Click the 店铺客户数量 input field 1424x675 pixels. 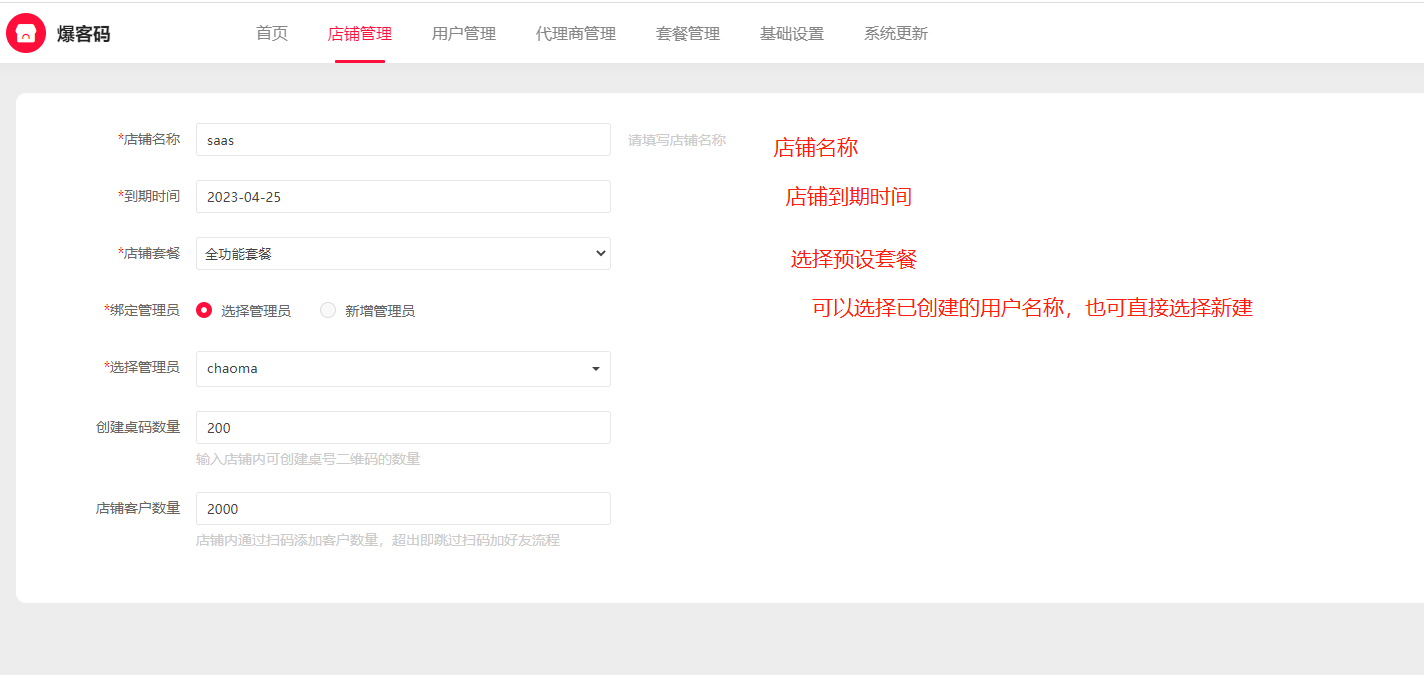tap(403, 509)
